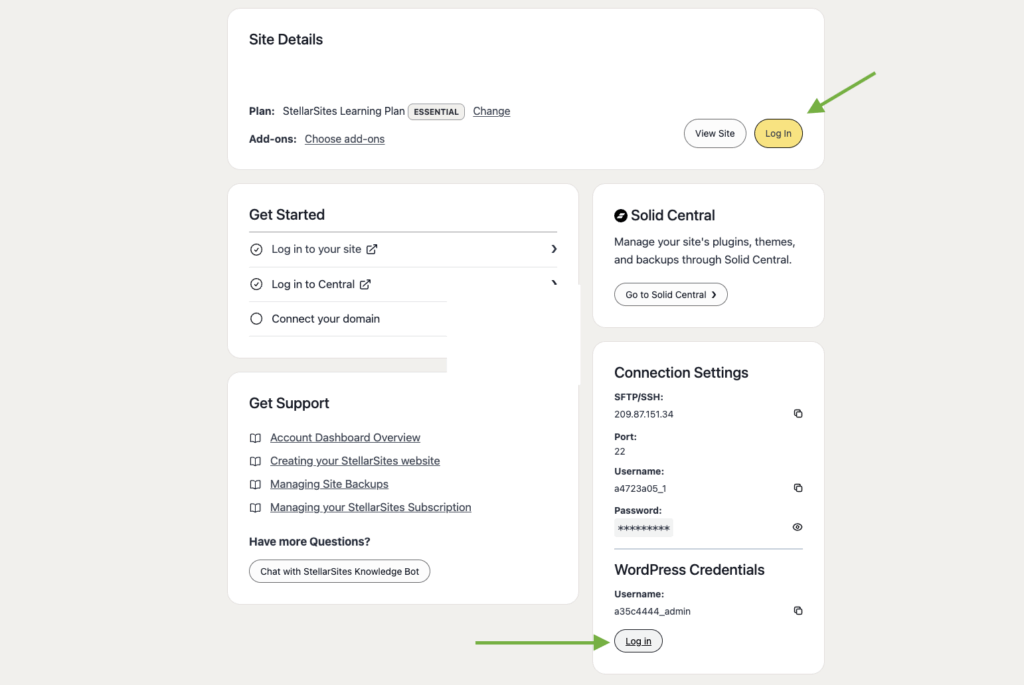1024x685 pixels.
Task: Open the Choose add-ons link
Action: pos(344,138)
